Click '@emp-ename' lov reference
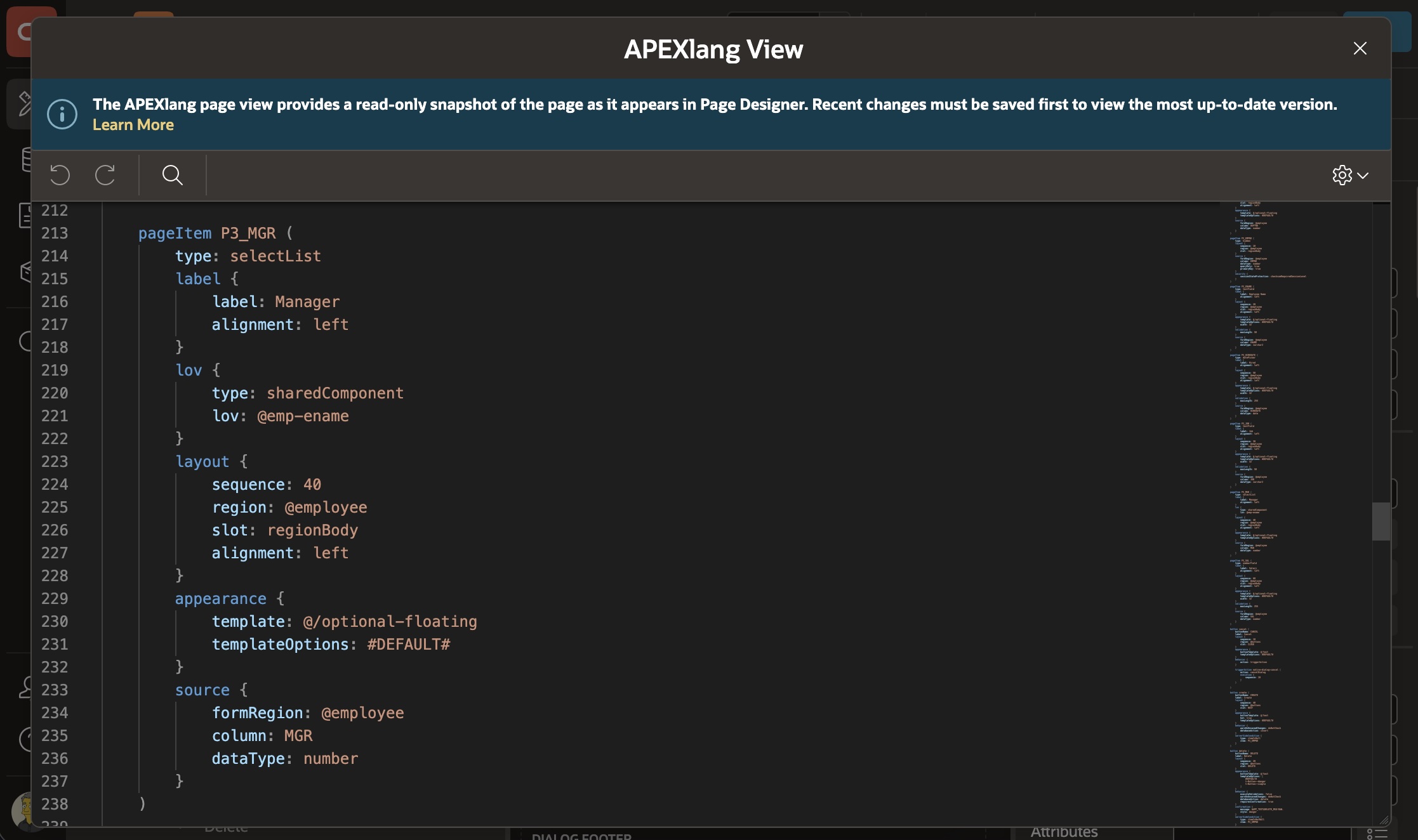Viewport: 1418px width, 840px height. 303,416
